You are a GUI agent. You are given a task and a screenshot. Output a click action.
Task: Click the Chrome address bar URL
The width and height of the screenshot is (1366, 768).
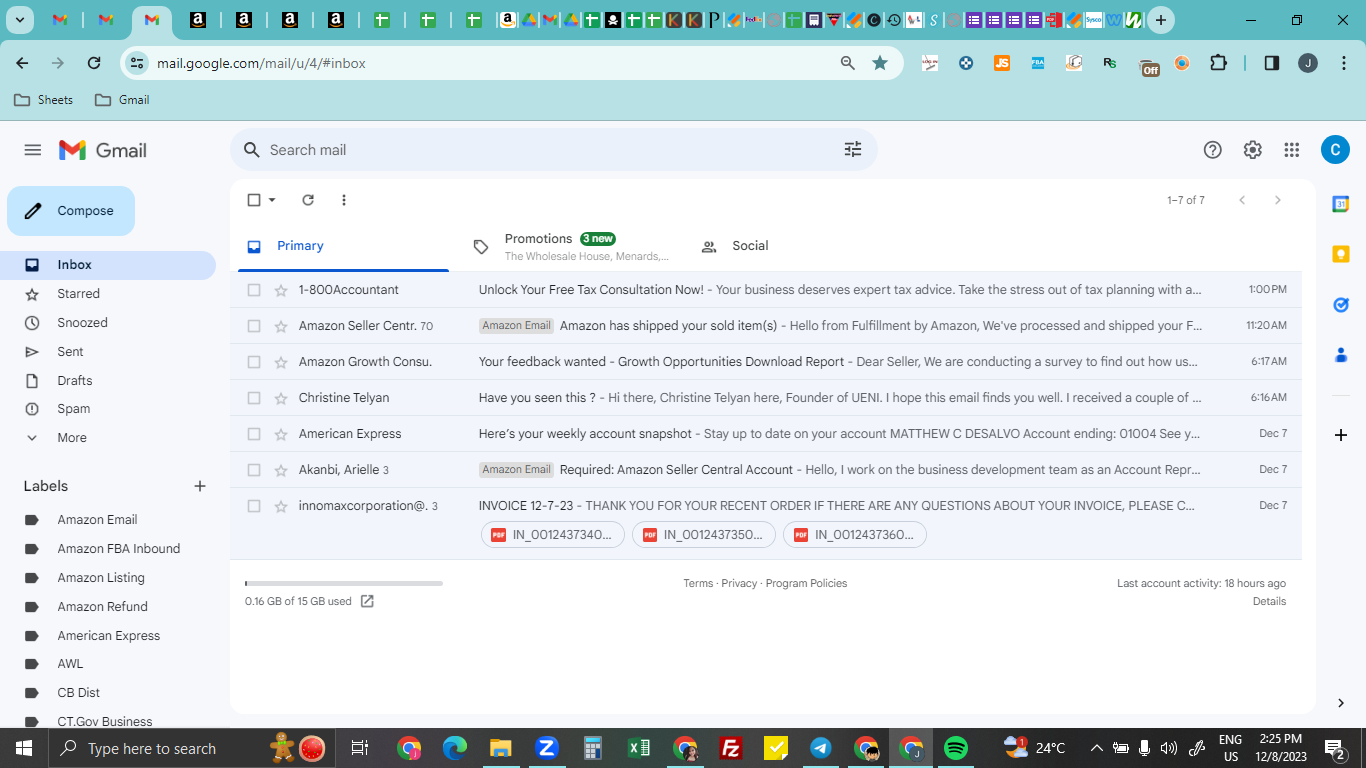click(261, 63)
